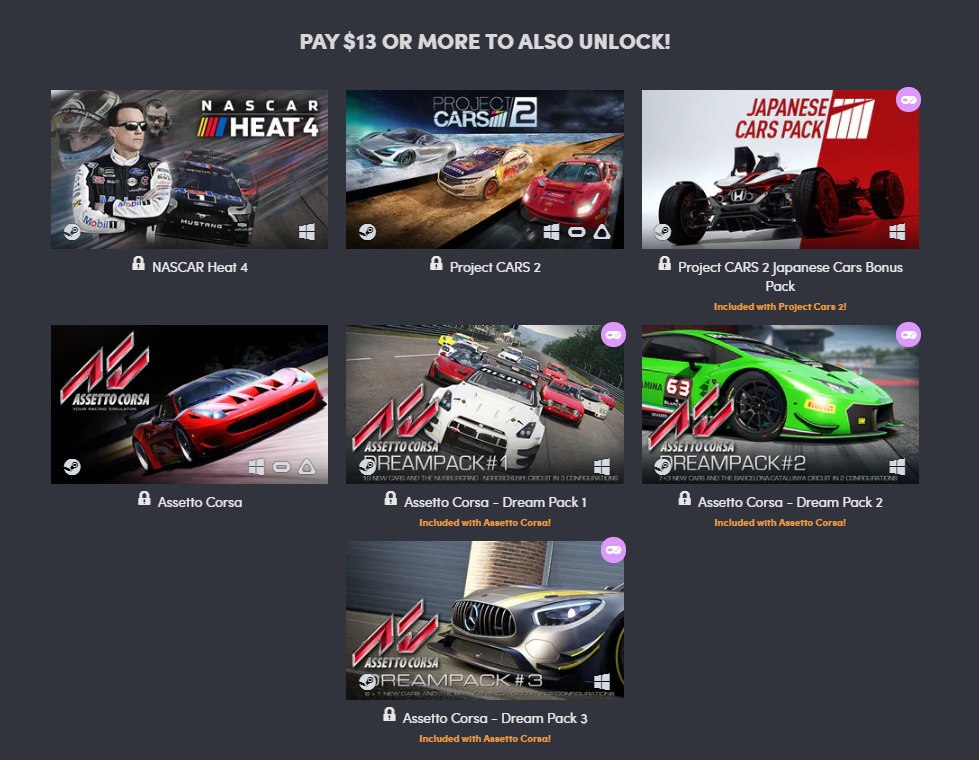Click the Assetto Corsa - Dream Pack 3 title
This screenshot has height=760, width=979.
coord(495,718)
